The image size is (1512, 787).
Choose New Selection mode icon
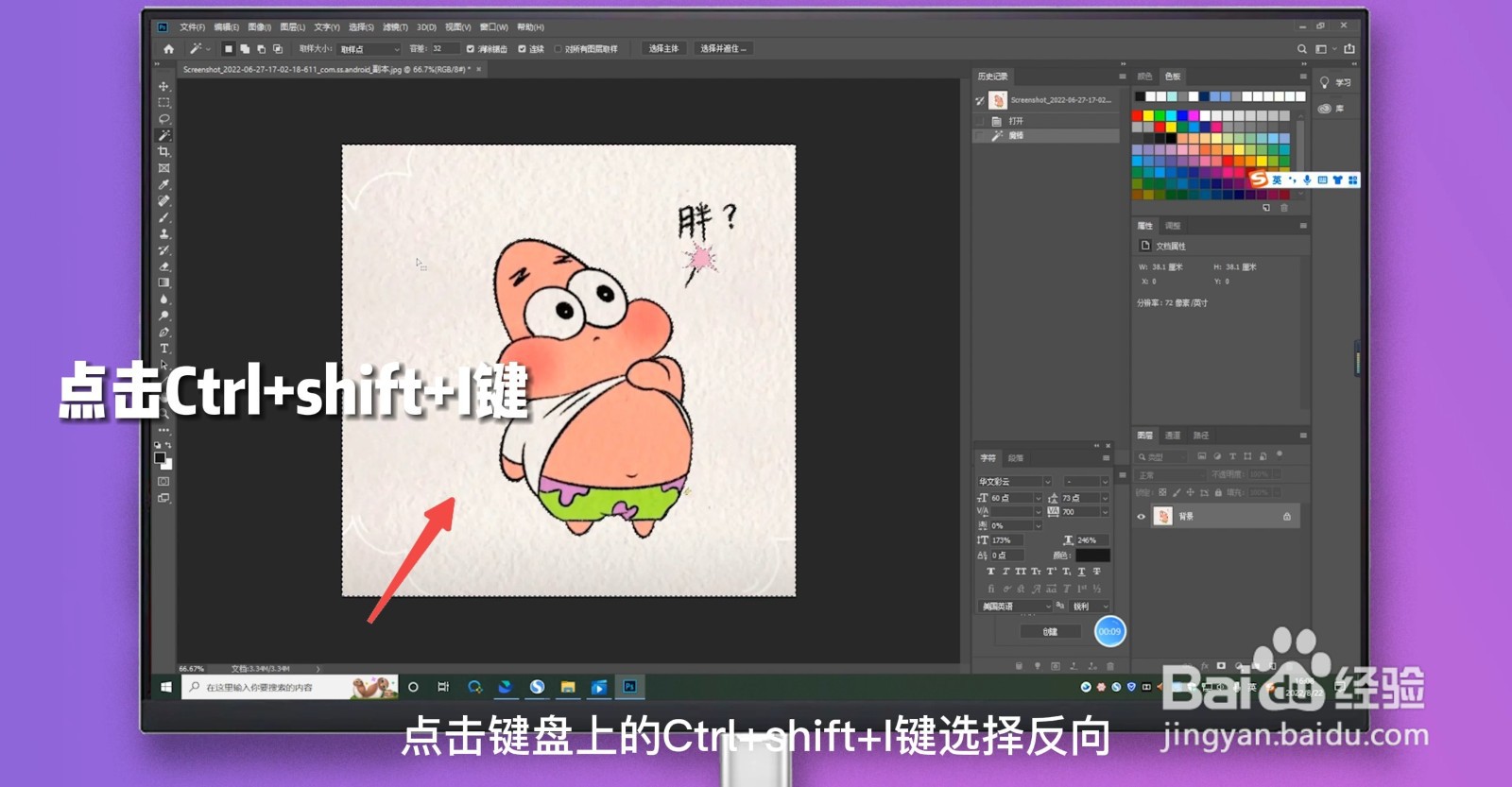pyautogui.click(x=228, y=48)
